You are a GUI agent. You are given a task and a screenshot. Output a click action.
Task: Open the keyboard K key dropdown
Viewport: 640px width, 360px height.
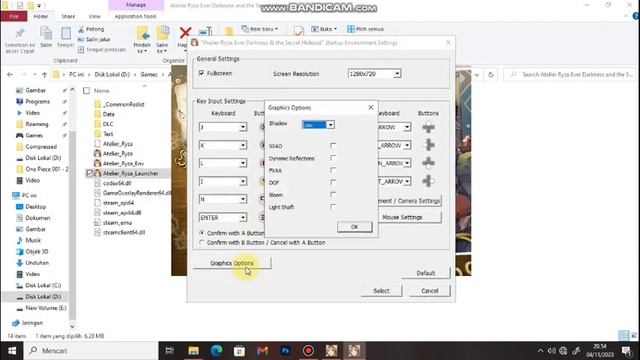(243, 145)
